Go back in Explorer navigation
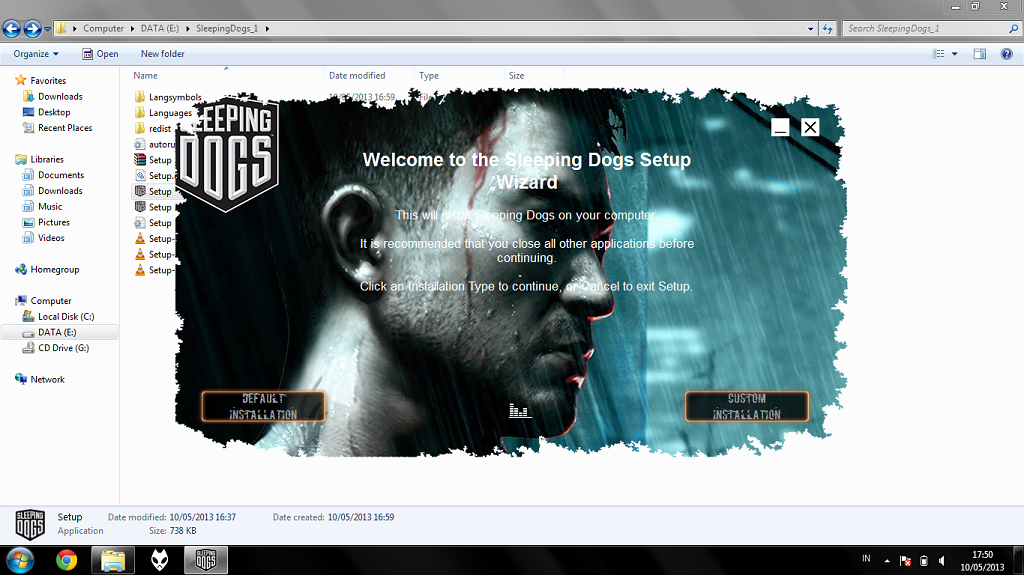 point(12,29)
